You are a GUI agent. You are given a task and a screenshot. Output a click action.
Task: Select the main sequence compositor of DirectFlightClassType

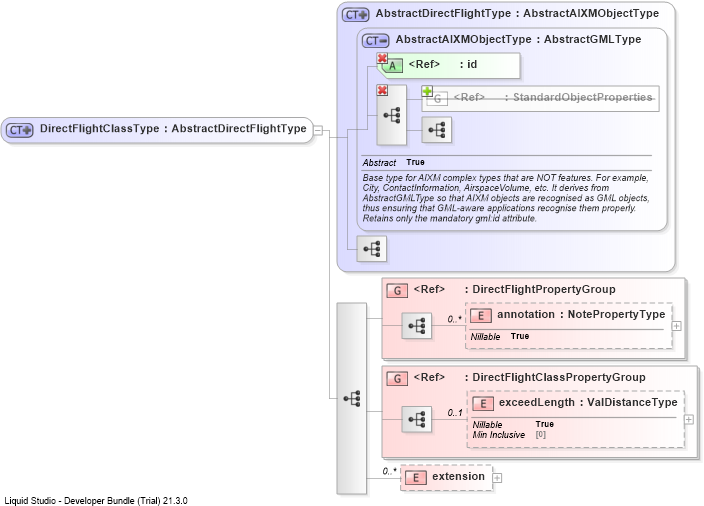click(x=352, y=398)
